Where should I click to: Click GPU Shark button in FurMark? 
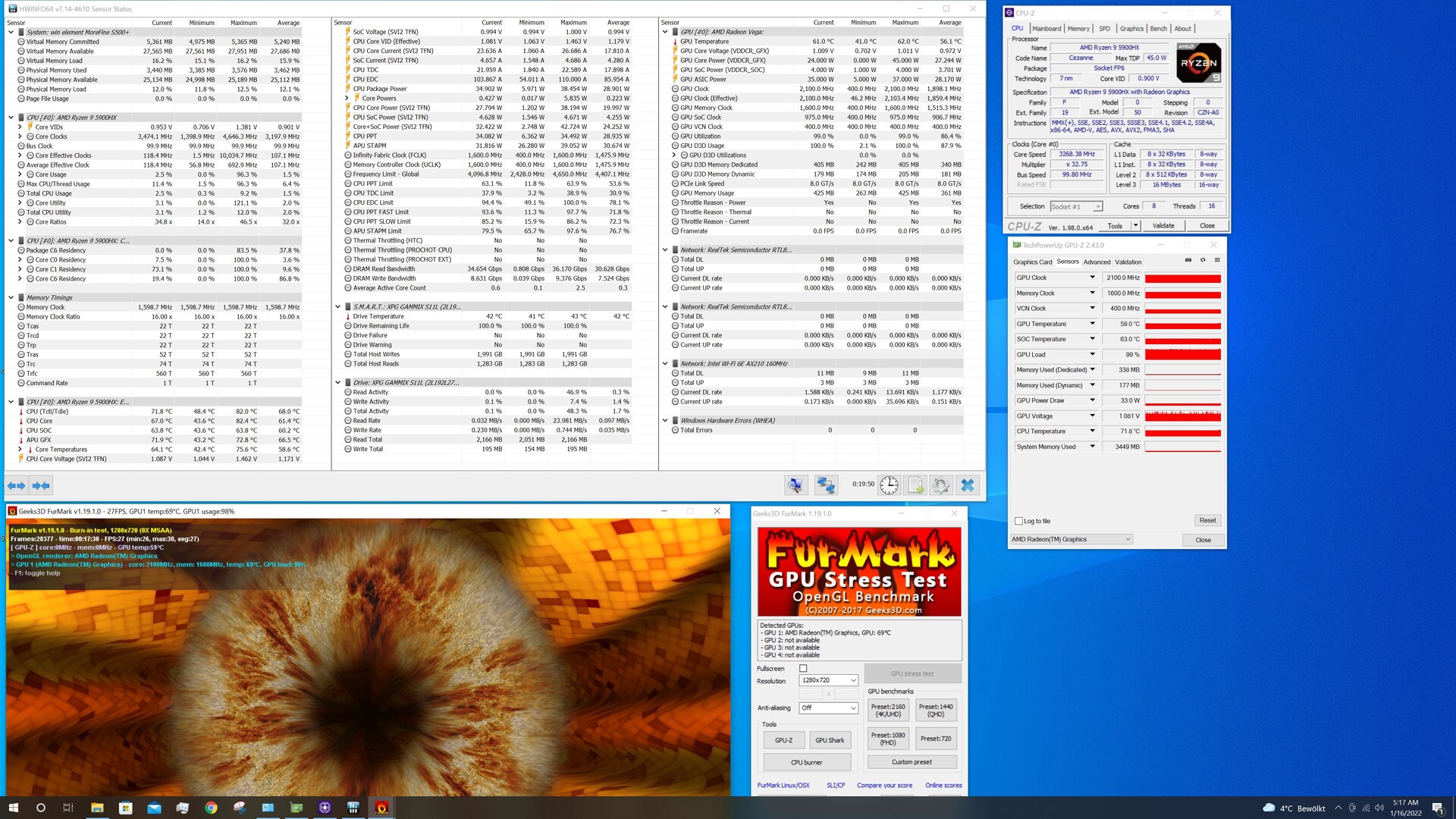(830, 740)
